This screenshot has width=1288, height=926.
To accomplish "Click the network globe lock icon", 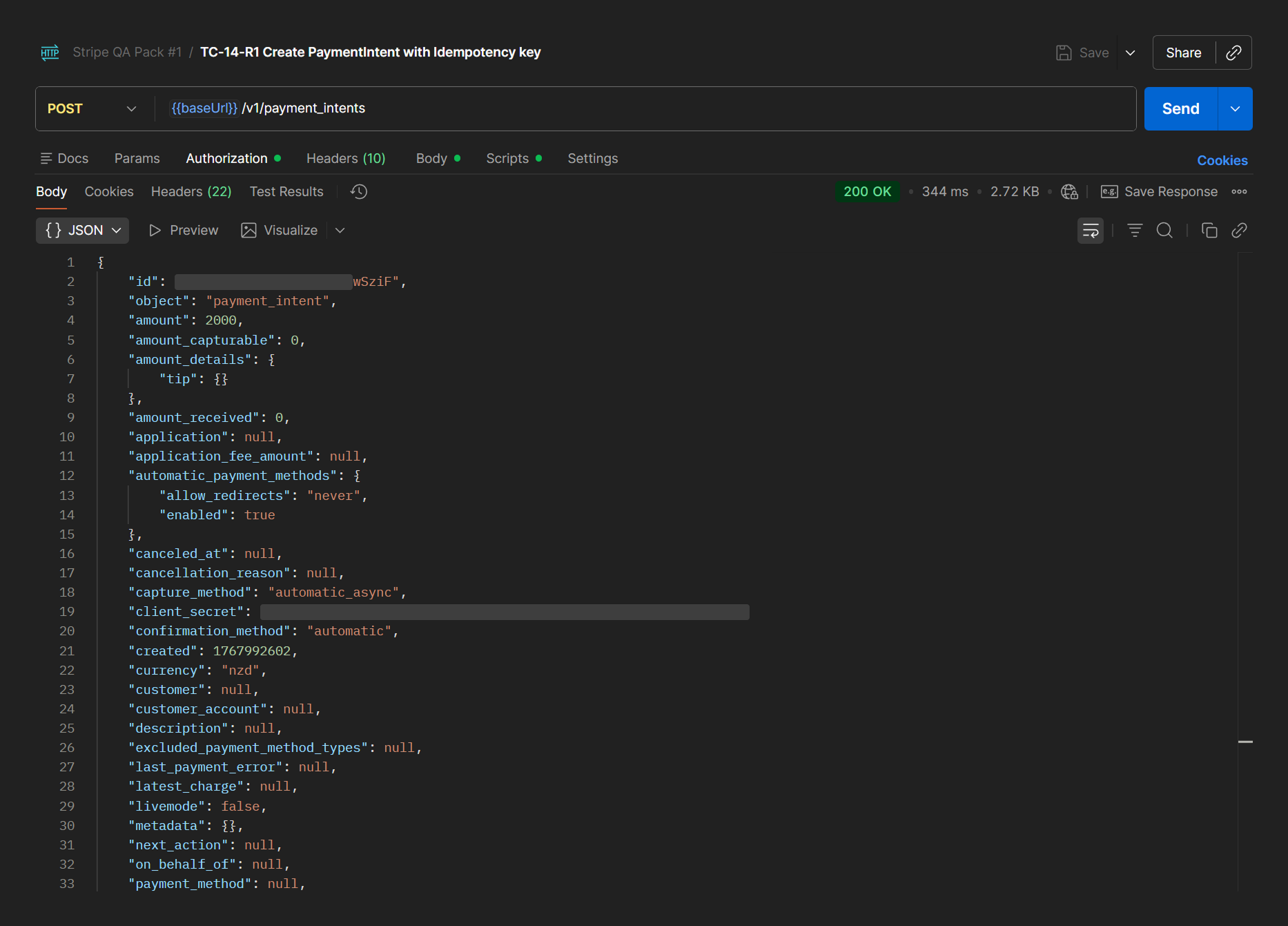I will (1069, 191).
